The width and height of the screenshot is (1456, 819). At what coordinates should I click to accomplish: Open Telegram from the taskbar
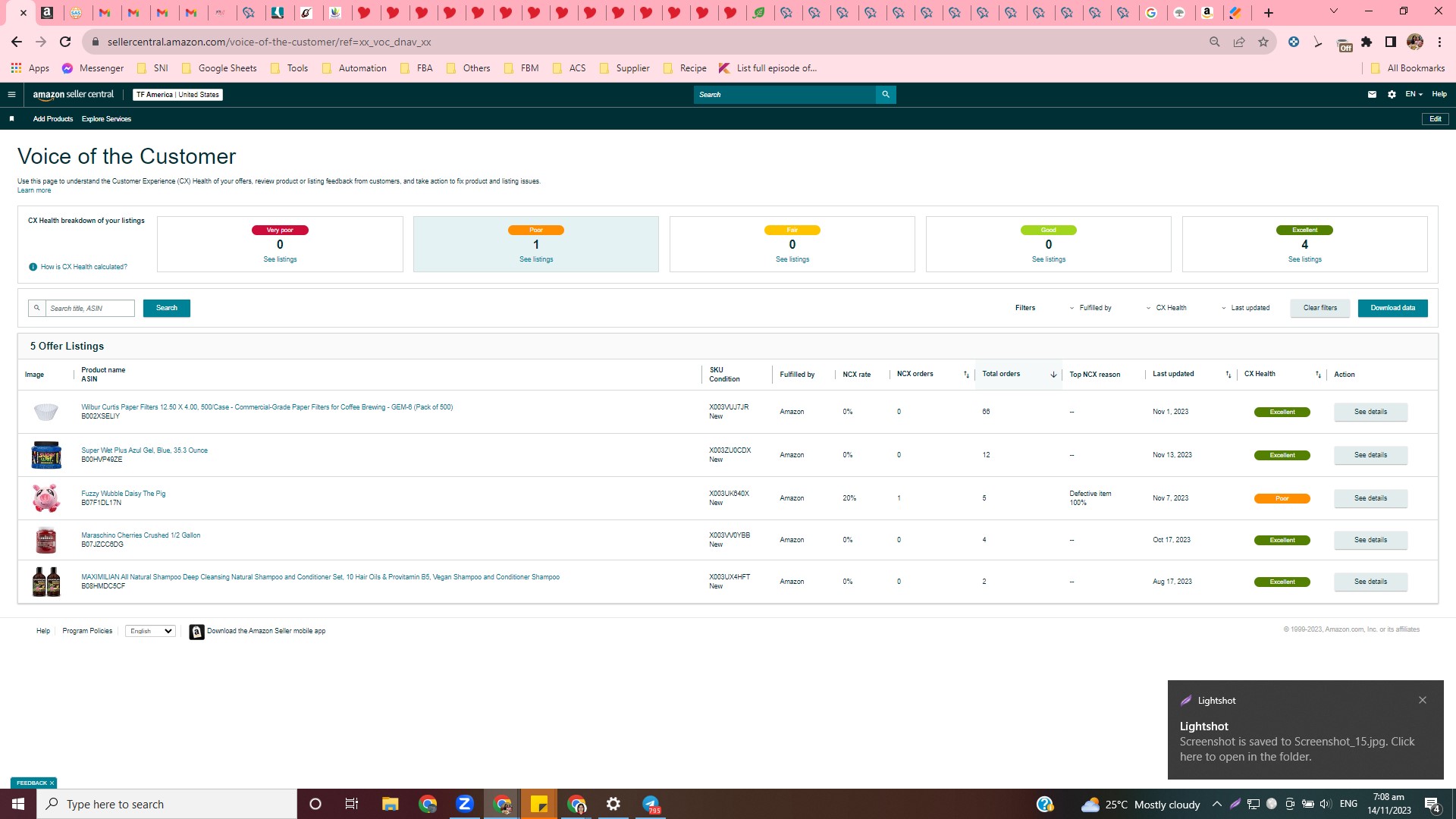click(x=651, y=804)
